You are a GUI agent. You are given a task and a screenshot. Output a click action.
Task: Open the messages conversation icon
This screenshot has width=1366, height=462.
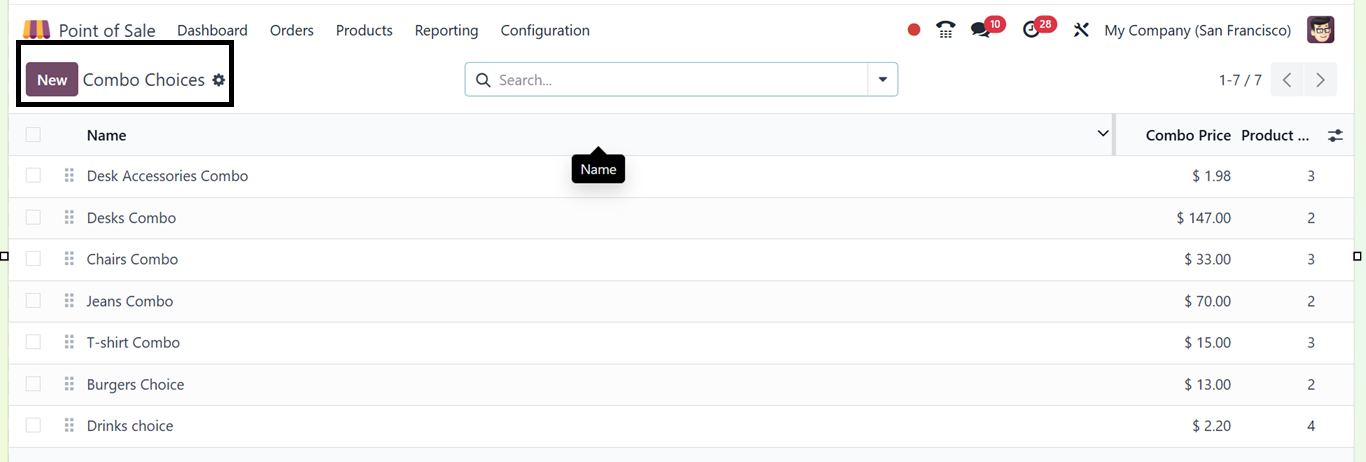coord(980,30)
